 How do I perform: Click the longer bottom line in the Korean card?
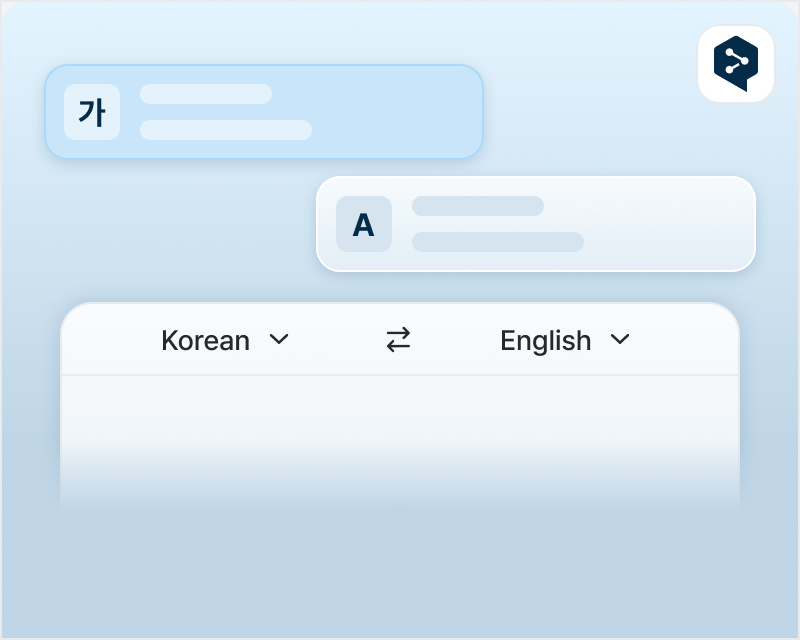coord(226,130)
